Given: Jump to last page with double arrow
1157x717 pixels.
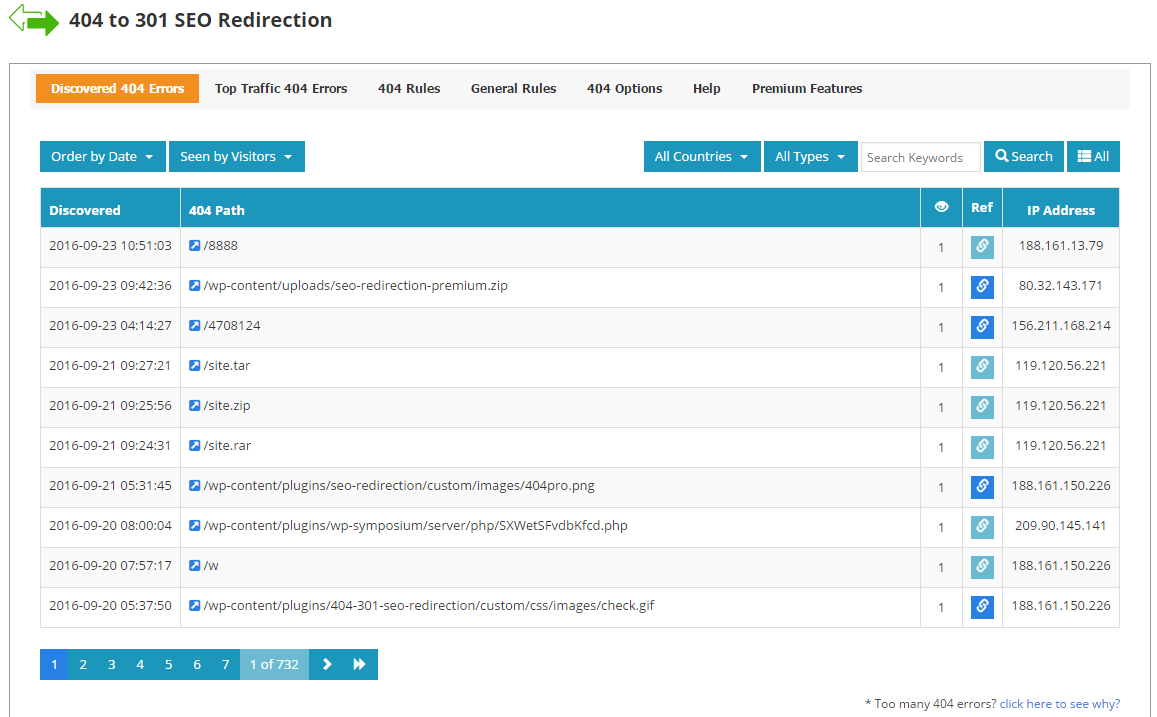Looking at the screenshot, I should tap(360, 665).
